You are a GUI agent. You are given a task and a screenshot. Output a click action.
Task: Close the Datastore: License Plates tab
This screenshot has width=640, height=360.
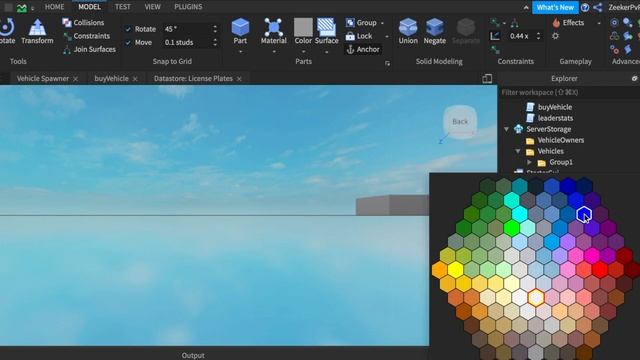(239, 79)
